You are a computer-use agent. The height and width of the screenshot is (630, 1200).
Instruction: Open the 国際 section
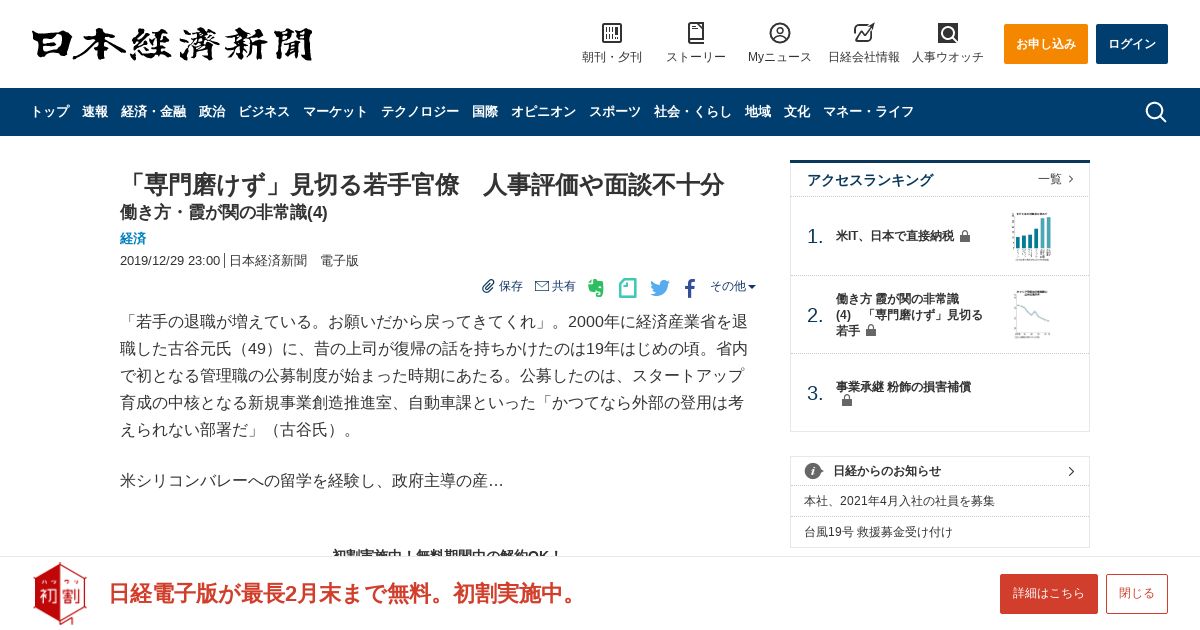pos(485,112)
